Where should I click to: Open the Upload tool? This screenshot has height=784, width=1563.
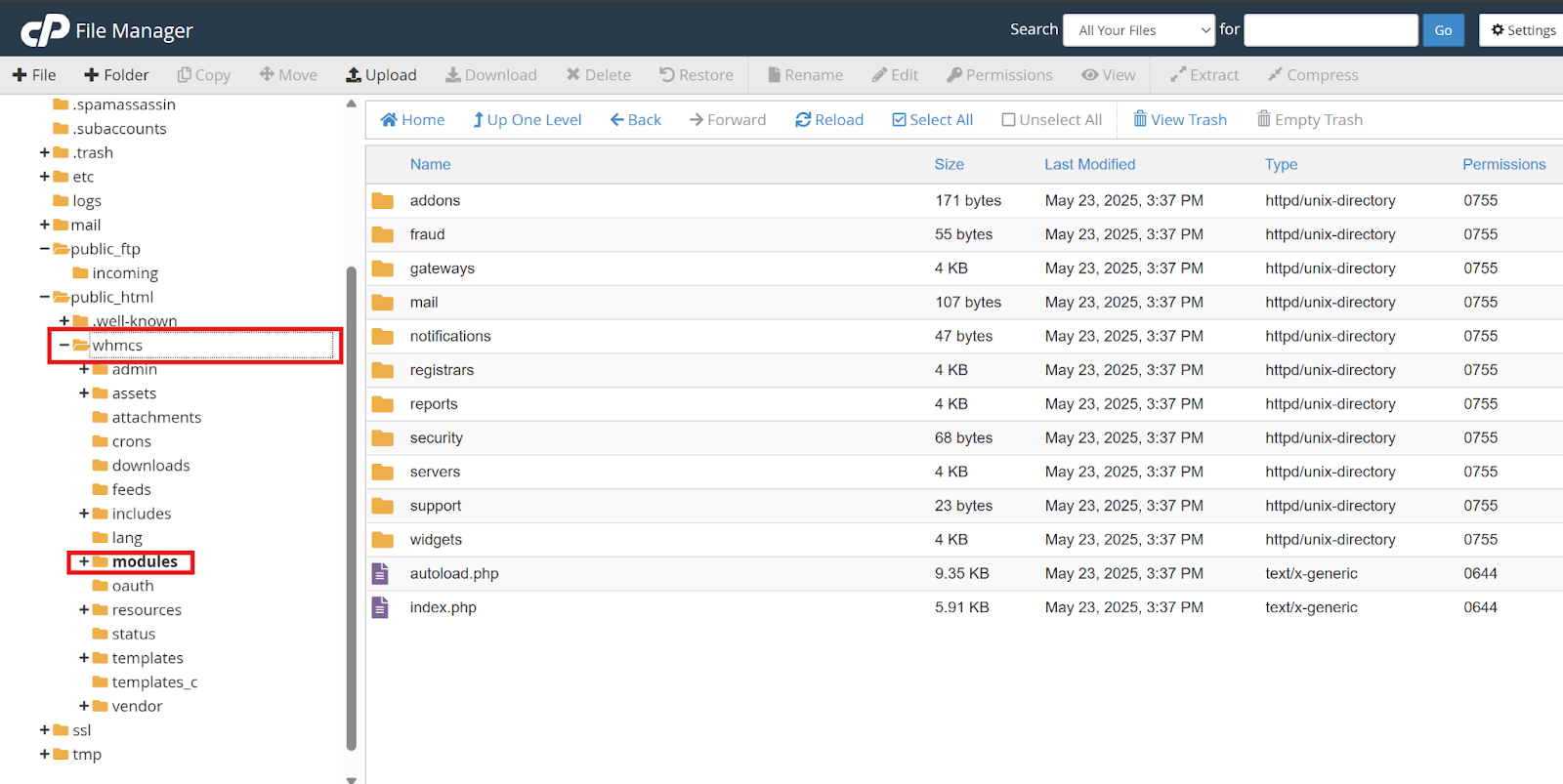click(x=381, y=75)
